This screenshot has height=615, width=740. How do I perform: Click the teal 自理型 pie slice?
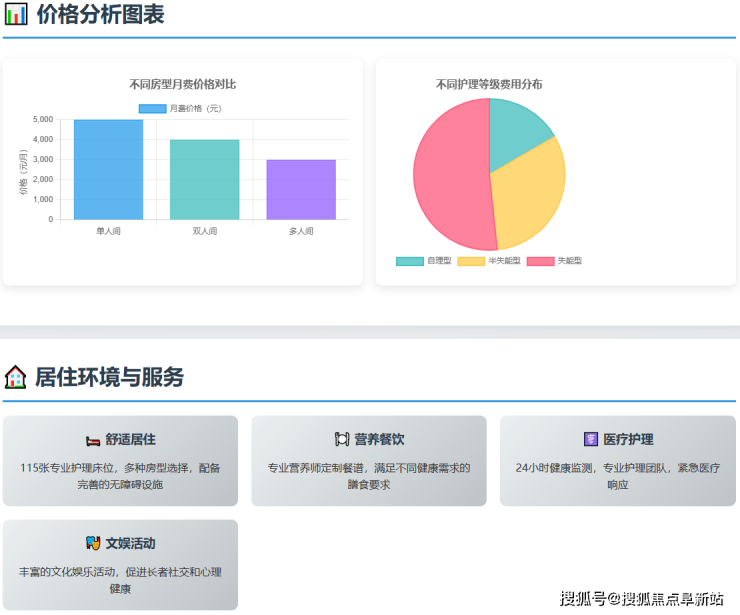pos(515,125)
